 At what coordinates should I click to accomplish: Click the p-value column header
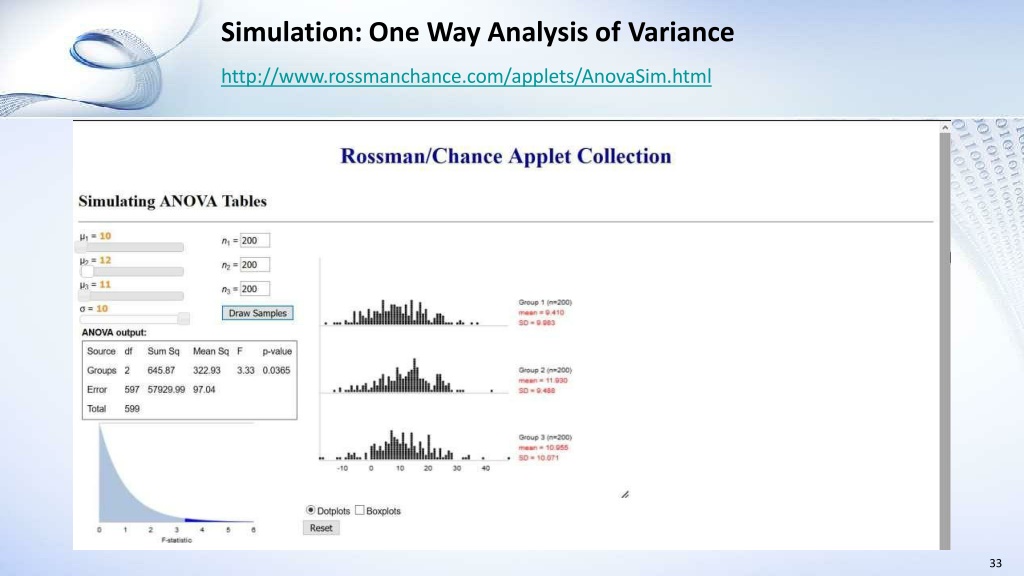click(x=277, y=351)
